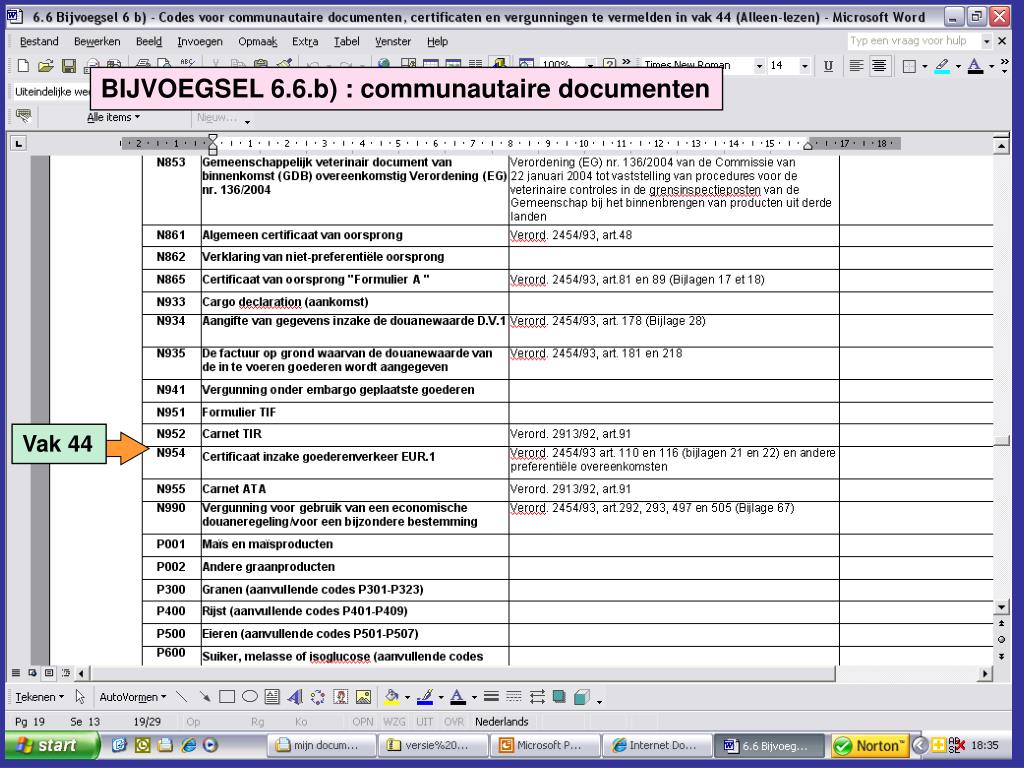
Task: Toggle left text alignment
Action: click(x=856, y=65)
